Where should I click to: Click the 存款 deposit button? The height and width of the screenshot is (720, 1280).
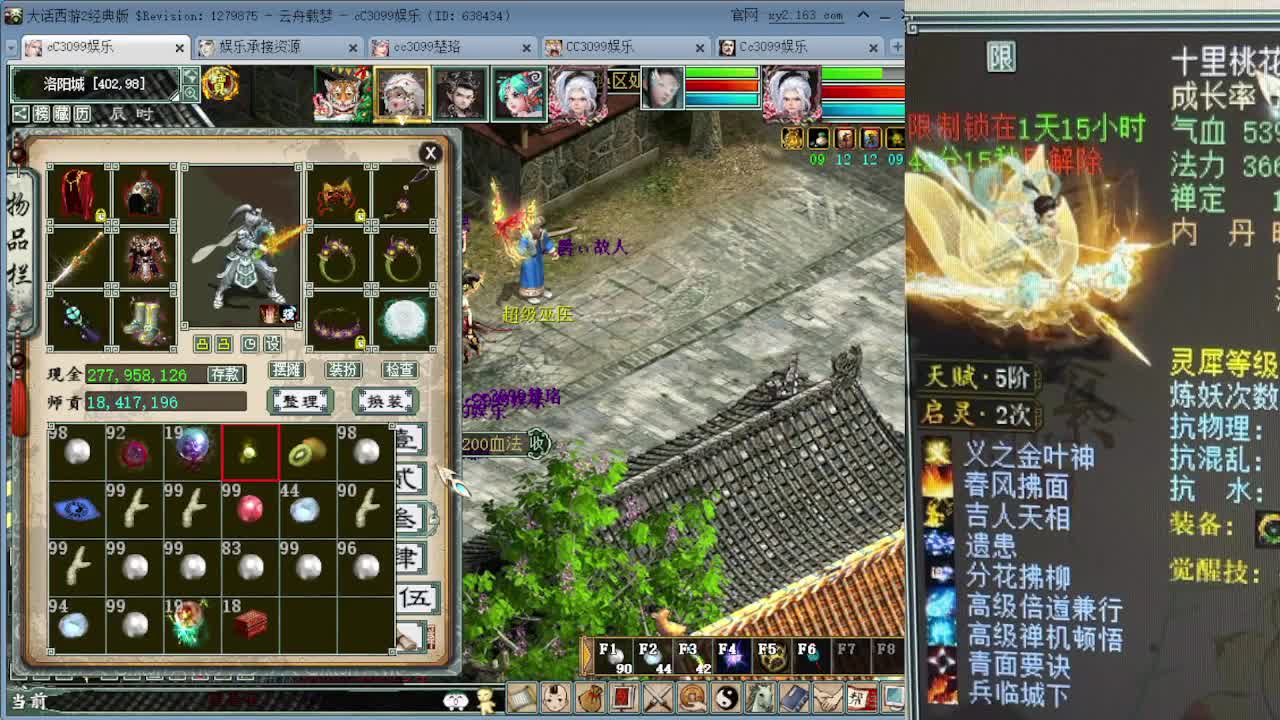[225, 374]
